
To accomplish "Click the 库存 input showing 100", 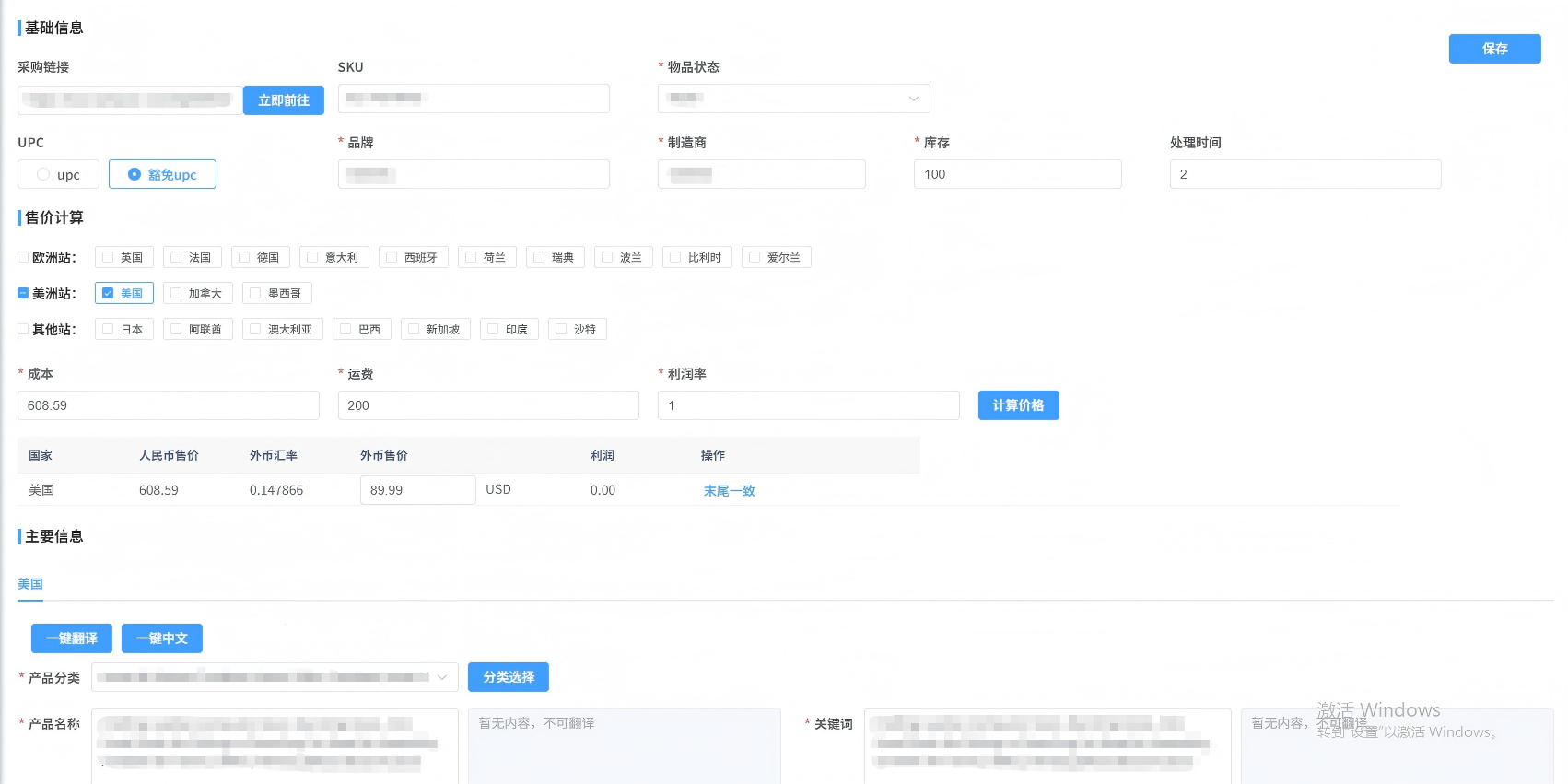I will (1018, 174).
